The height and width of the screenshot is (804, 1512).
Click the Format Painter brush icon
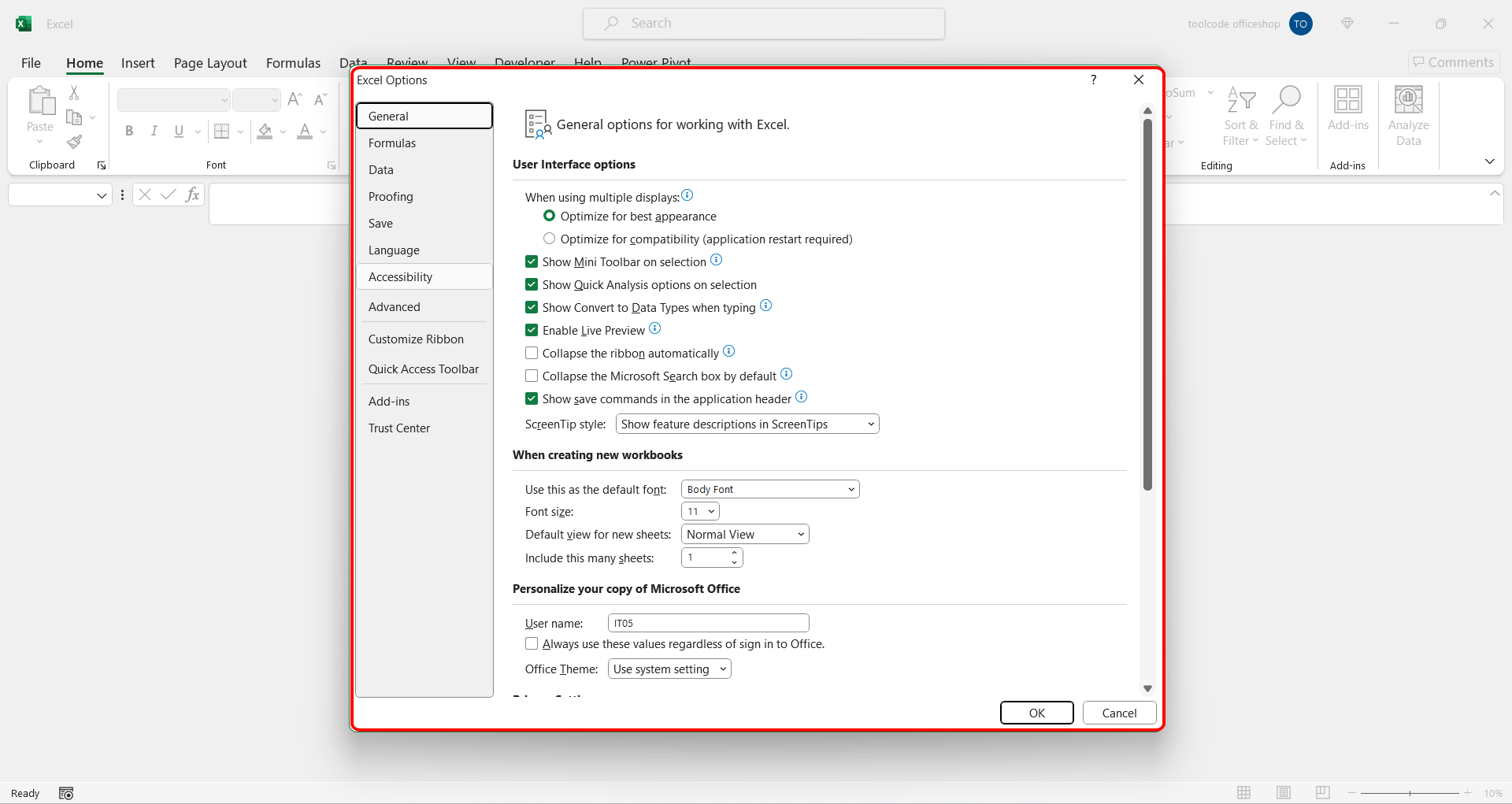point(74,142)
